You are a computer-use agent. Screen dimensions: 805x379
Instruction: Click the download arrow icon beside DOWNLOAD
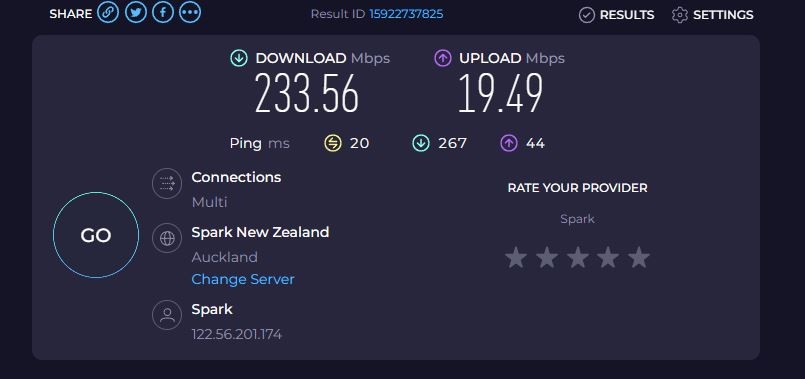tap(239, 59)
